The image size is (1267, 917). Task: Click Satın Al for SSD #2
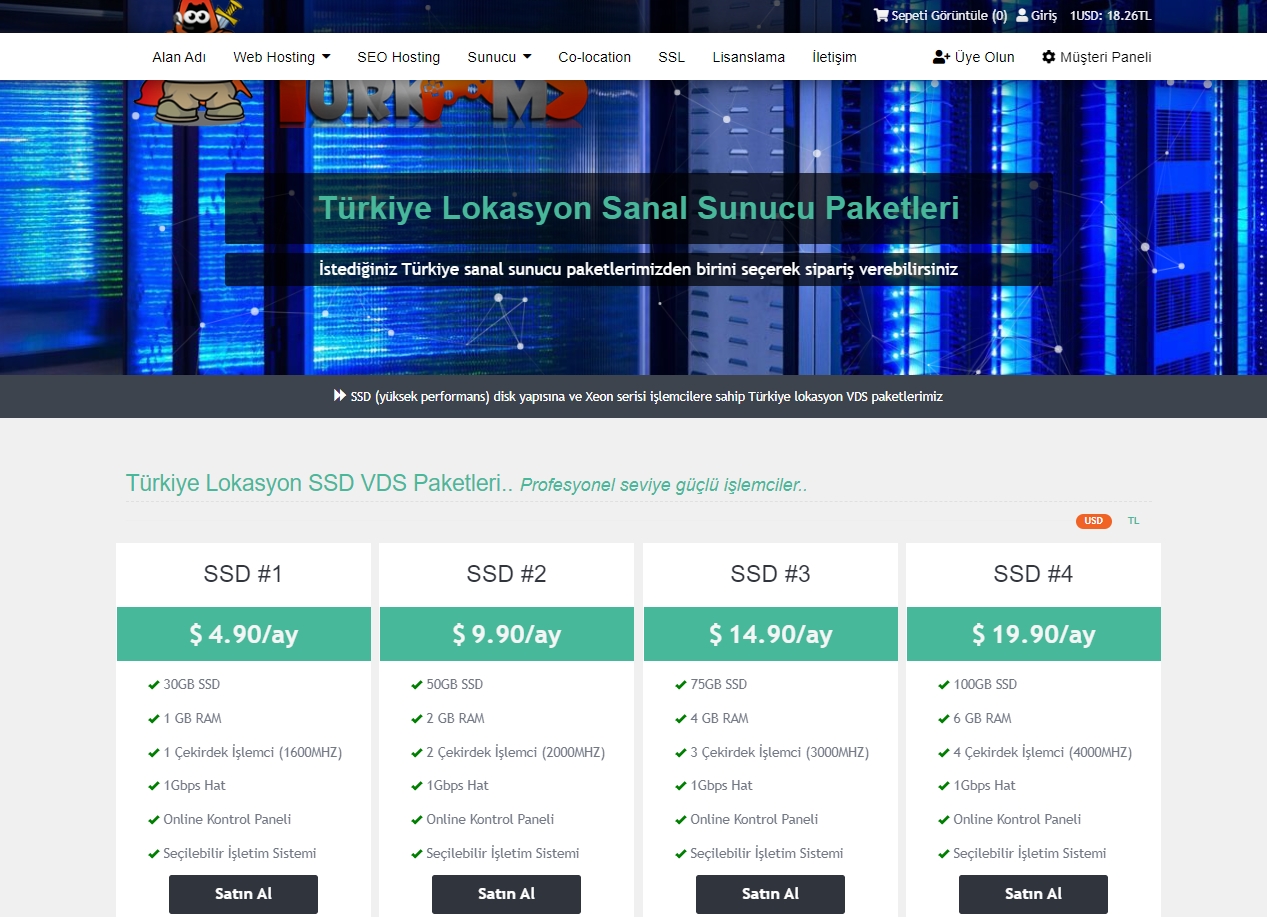(506, 894)
